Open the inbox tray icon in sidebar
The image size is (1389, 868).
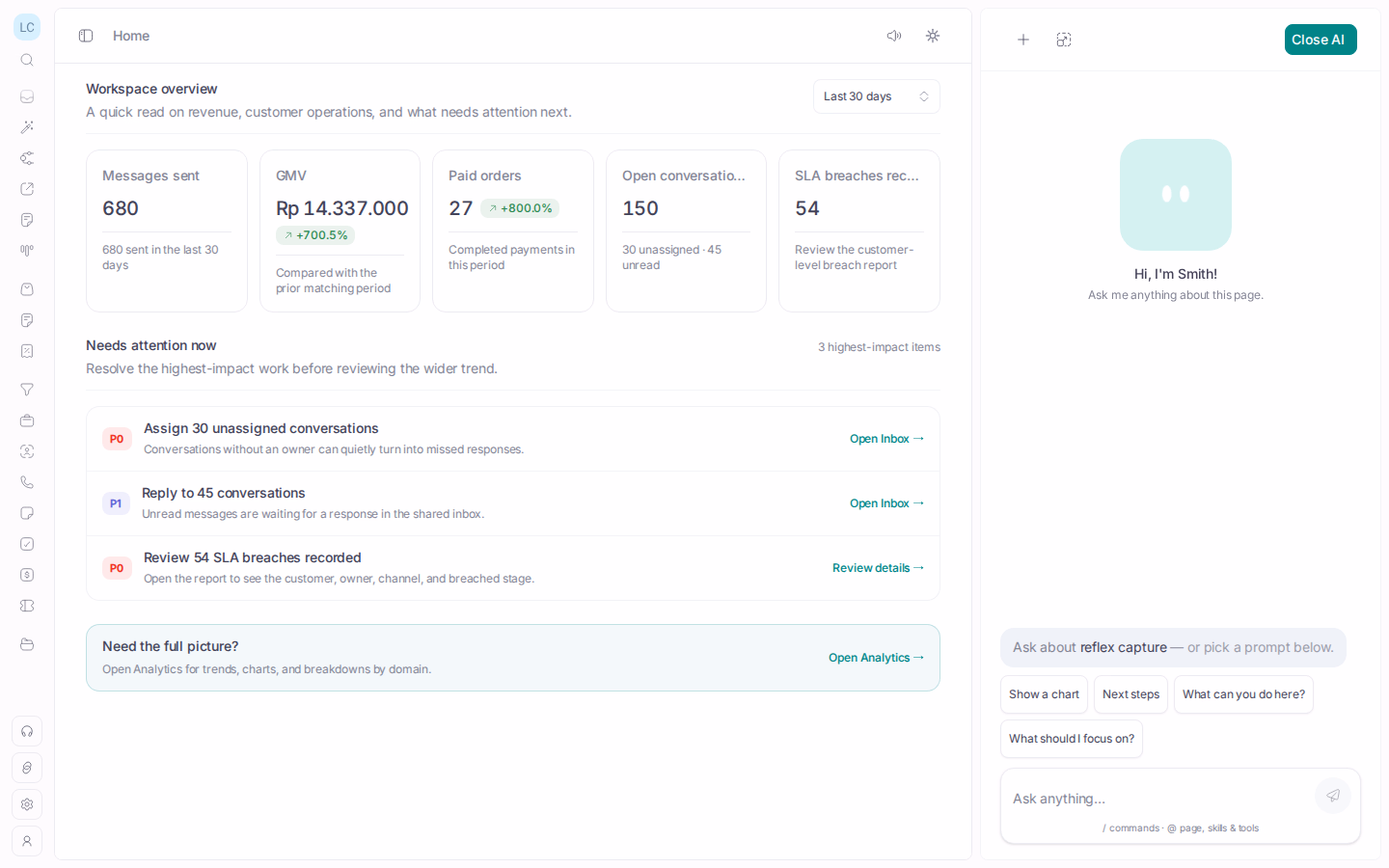(x=27, y=96)
